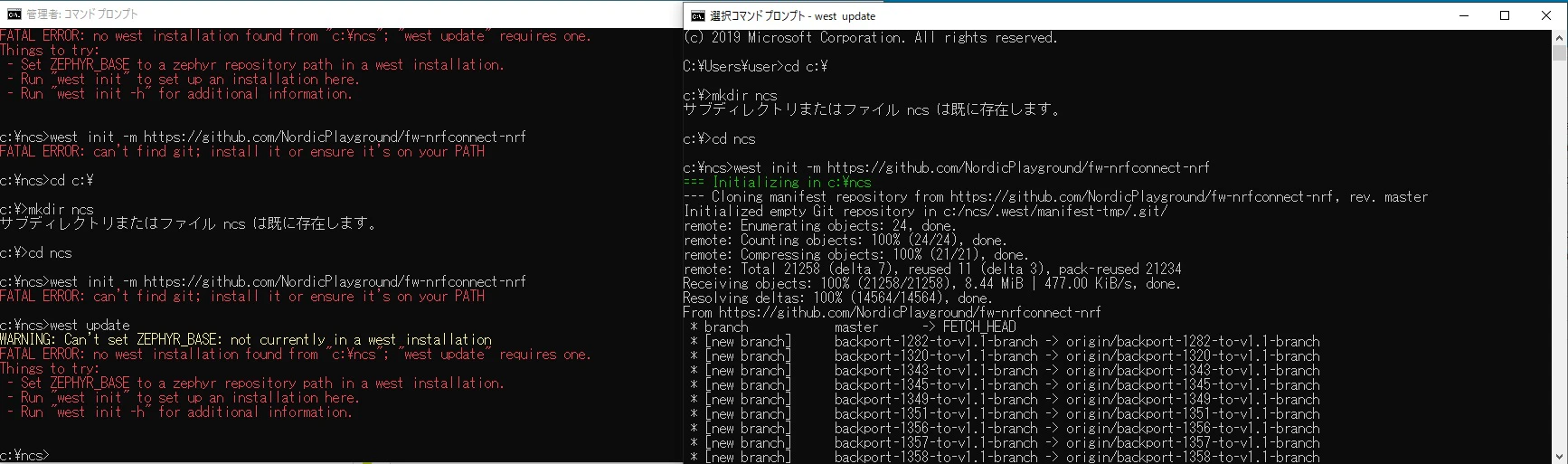Click the yellow 'WARNING: Can't set ZEPHYR_BASE' line

(246, 339)
